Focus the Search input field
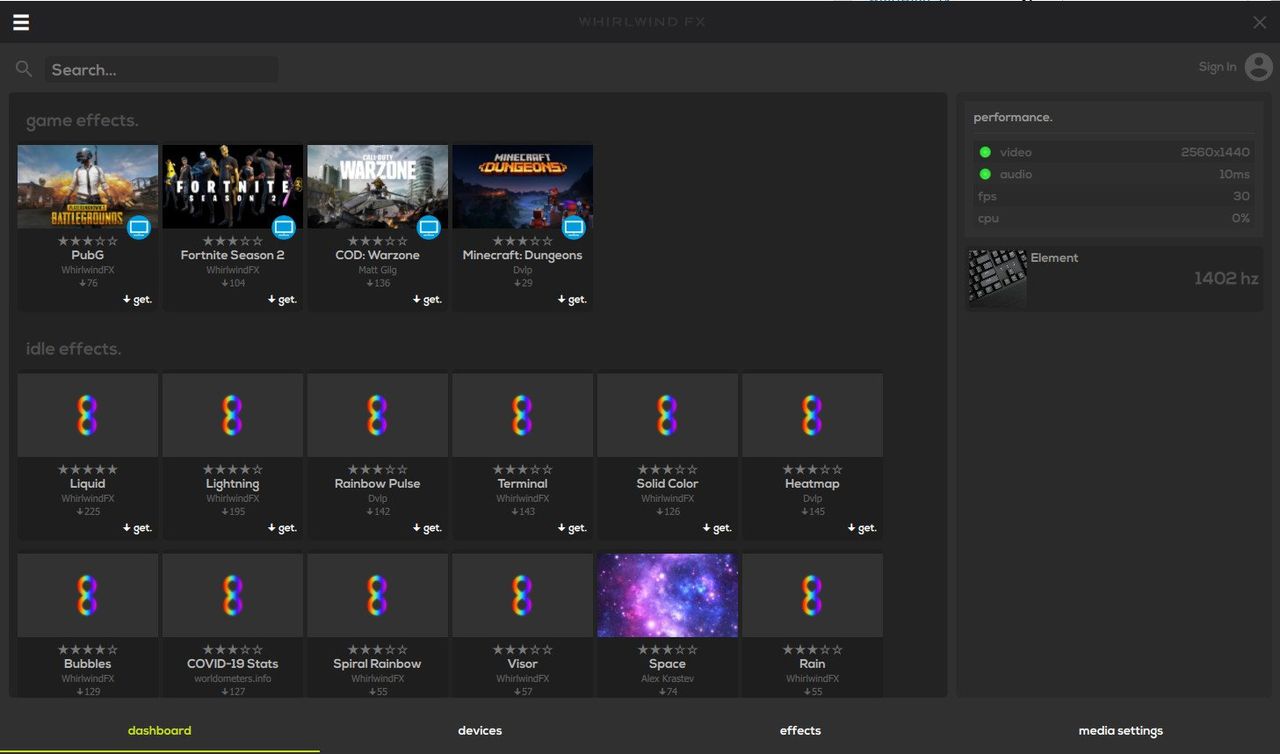The width and height of the screenshot is (1280, 754). (161, 70)
